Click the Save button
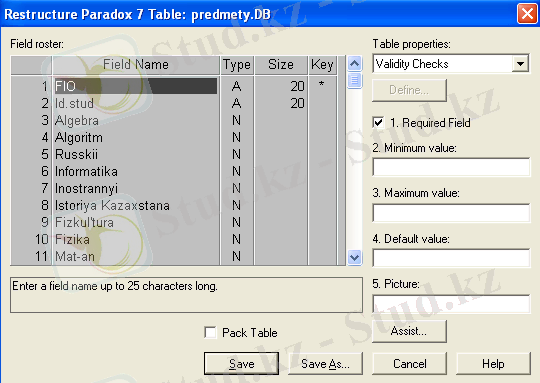This screenshot has height=383, width=540. tap(241, 364)
